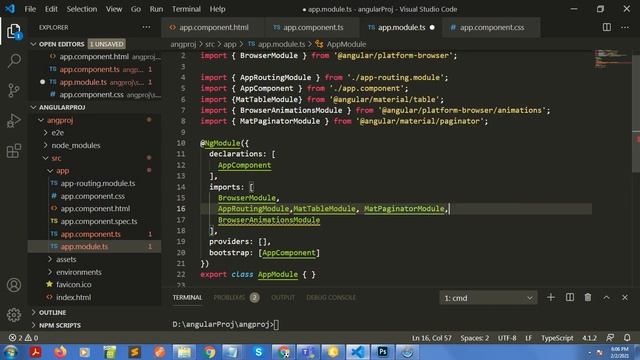Open Sublime Text from taskbar

click(x=135, y=352)
